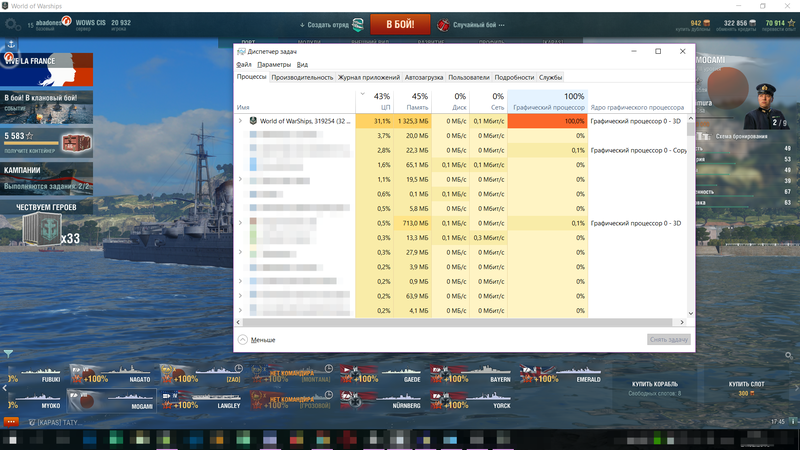Select the Montana ship in carousel

pyautogui.click(x=291, y=376)
